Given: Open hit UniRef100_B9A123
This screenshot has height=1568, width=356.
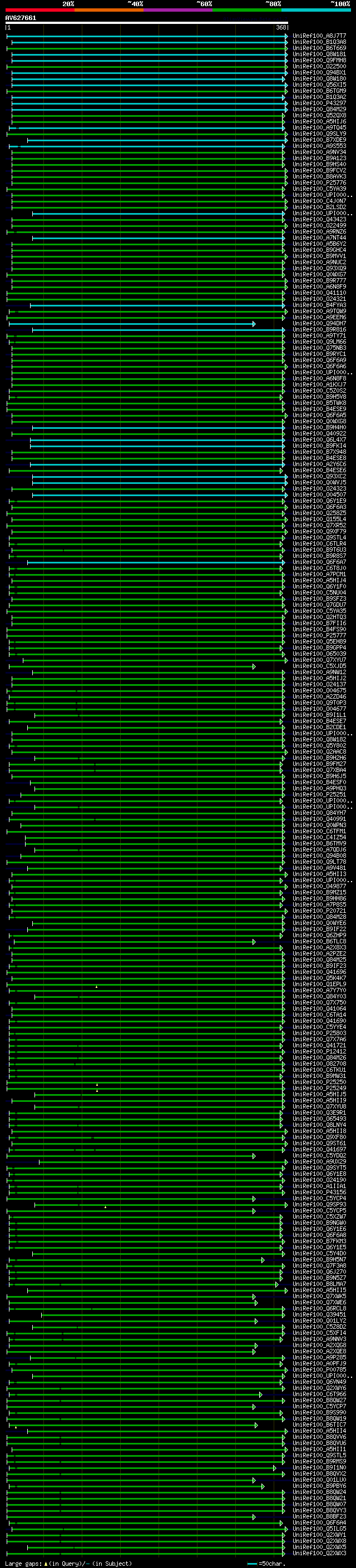Looking at the screenshot, I should 319,159.
